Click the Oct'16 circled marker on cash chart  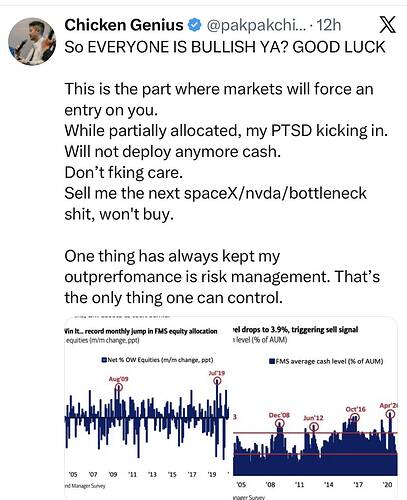pos(355,418)
